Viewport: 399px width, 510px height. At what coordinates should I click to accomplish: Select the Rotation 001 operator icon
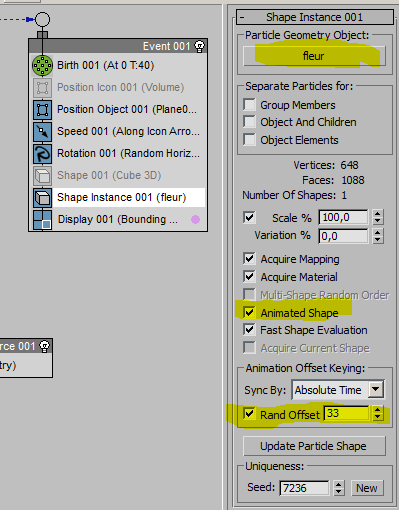[42, 154]
